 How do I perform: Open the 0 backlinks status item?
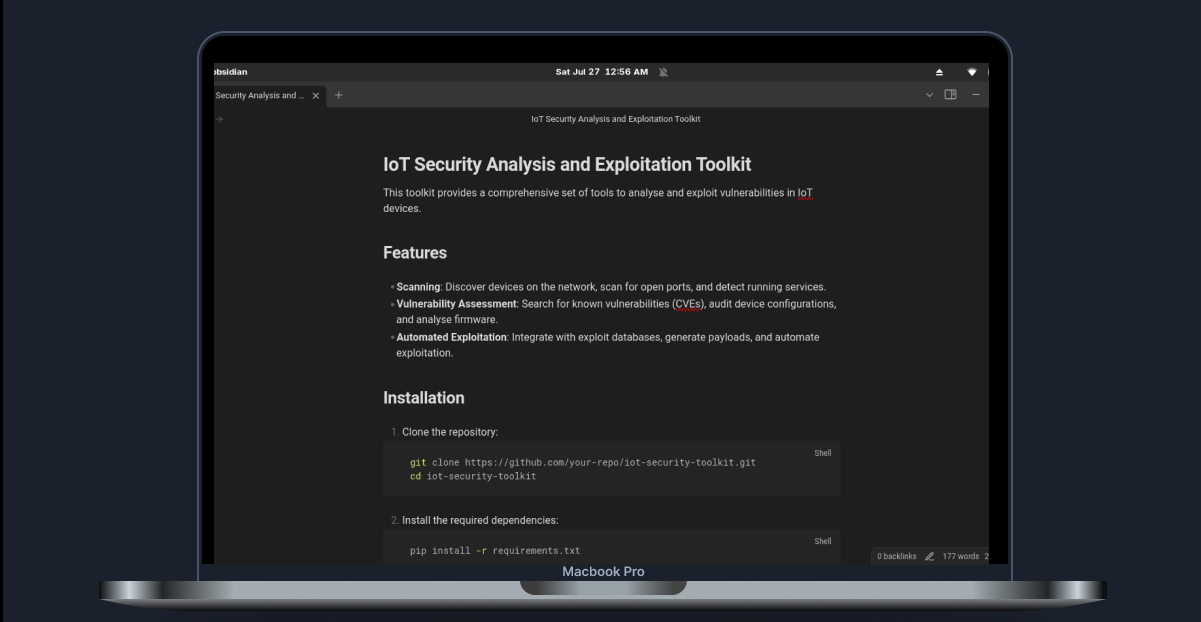click(x=896, y=556)
